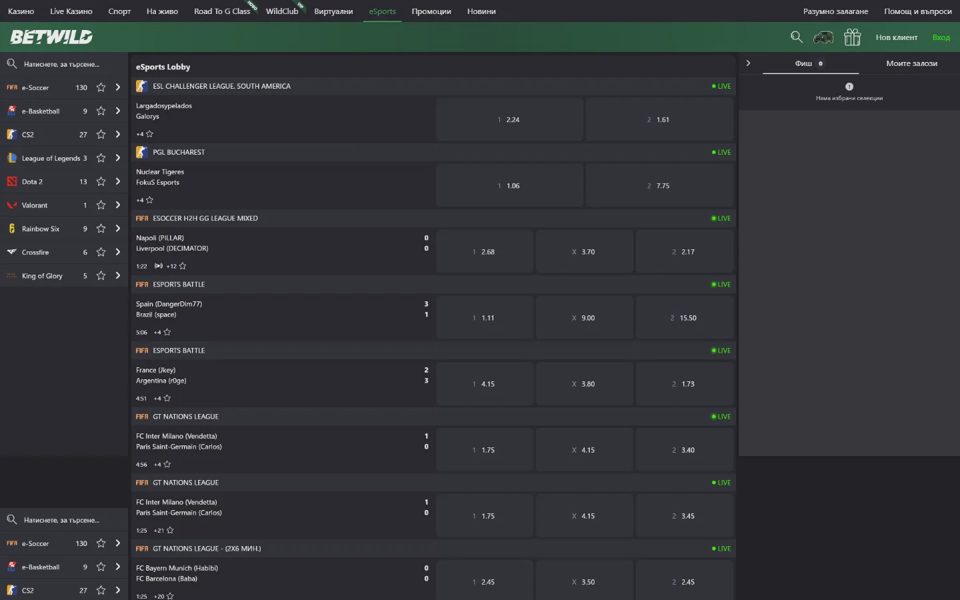Viewport: 960px width, 600px height.
Task: Click the info icon in empty betslip
Action: (849, 86)
